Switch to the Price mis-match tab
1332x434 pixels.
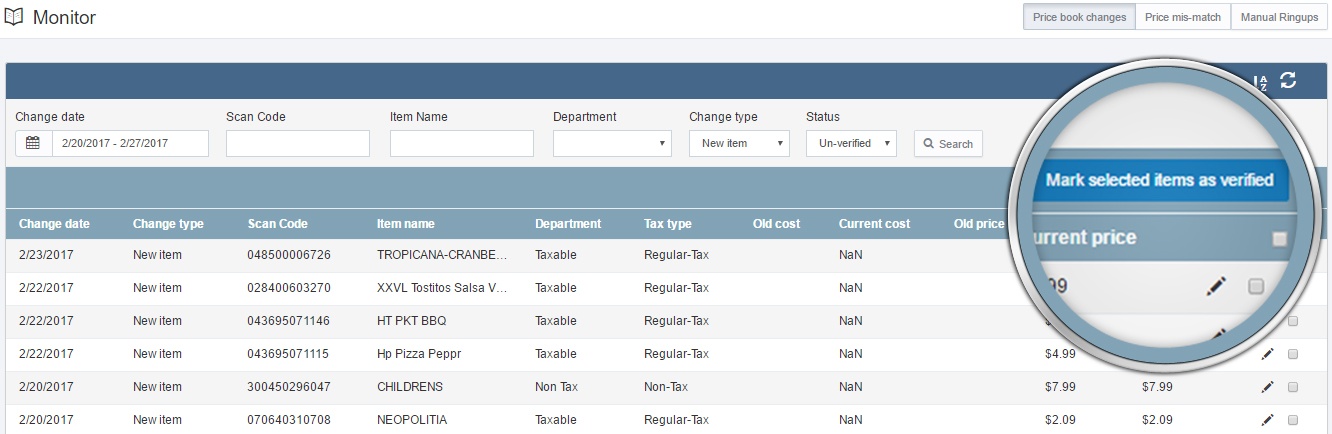(1183, 17)
